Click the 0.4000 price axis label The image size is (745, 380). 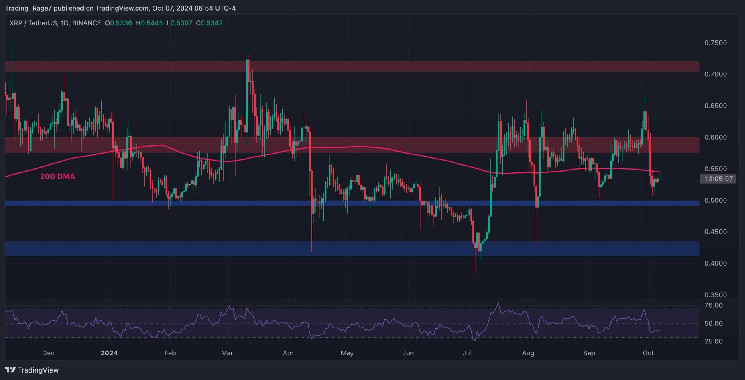716,263
